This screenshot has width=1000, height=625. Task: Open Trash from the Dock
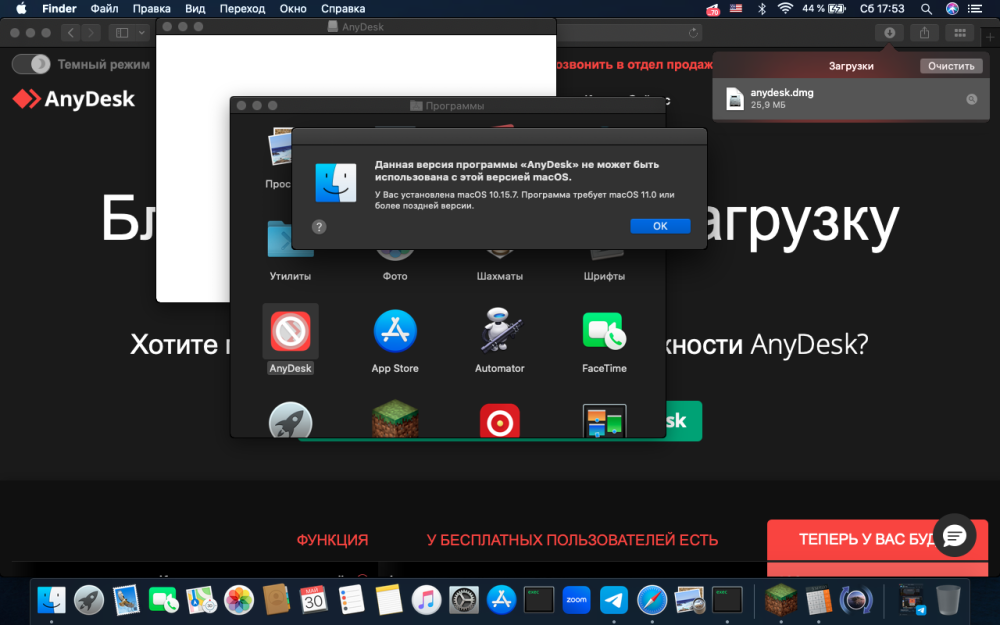pyautogui.click(x=948, y=600)
